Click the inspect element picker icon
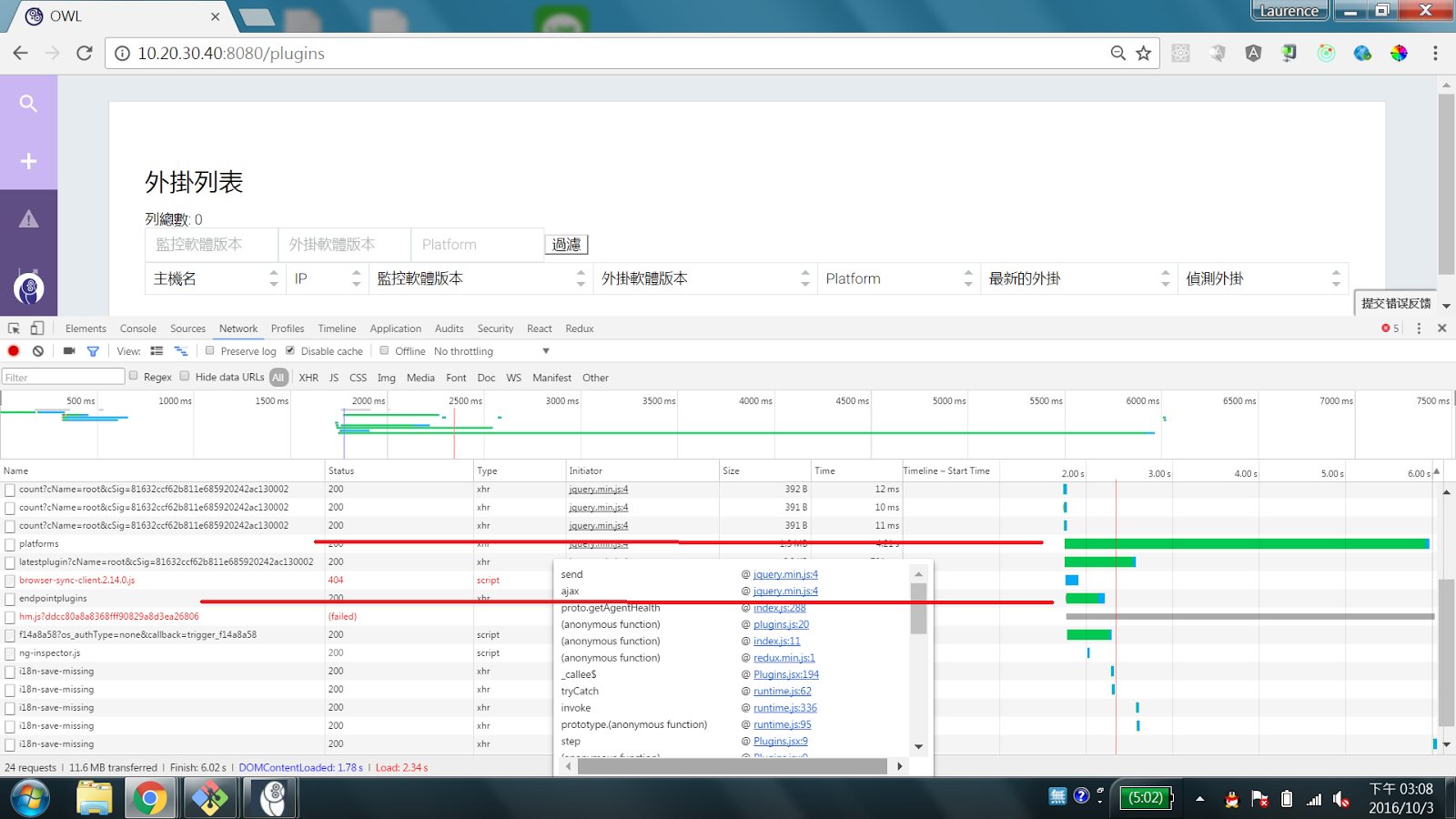 pos(14,329)
